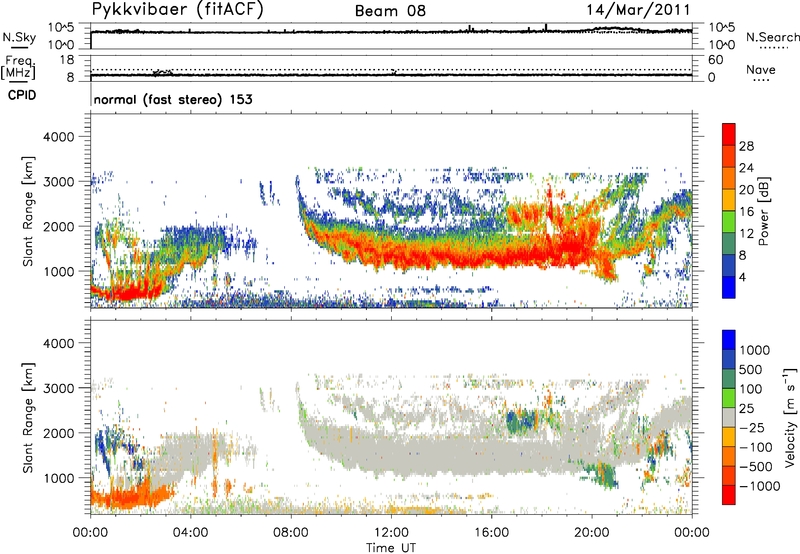This screenshot has height=554, width=800.
Task: Click the '-100' label on the Velocity color bar
Action: 756,447
